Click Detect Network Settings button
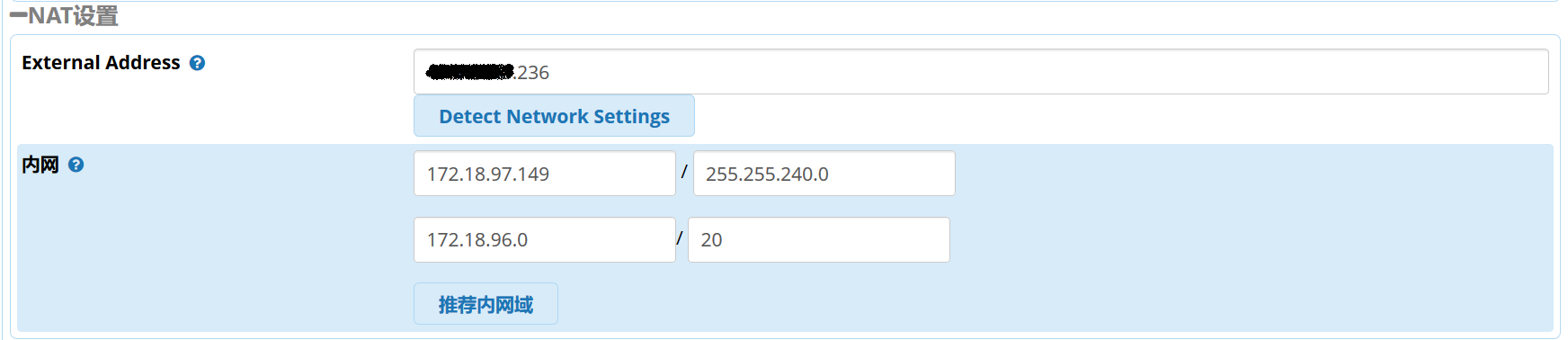The width and height of the screenshot is (1568, 340). [554, 116]
